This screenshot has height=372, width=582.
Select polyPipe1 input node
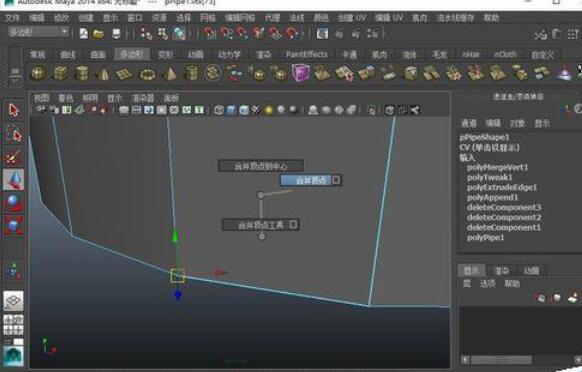click(x=485, y=238)
